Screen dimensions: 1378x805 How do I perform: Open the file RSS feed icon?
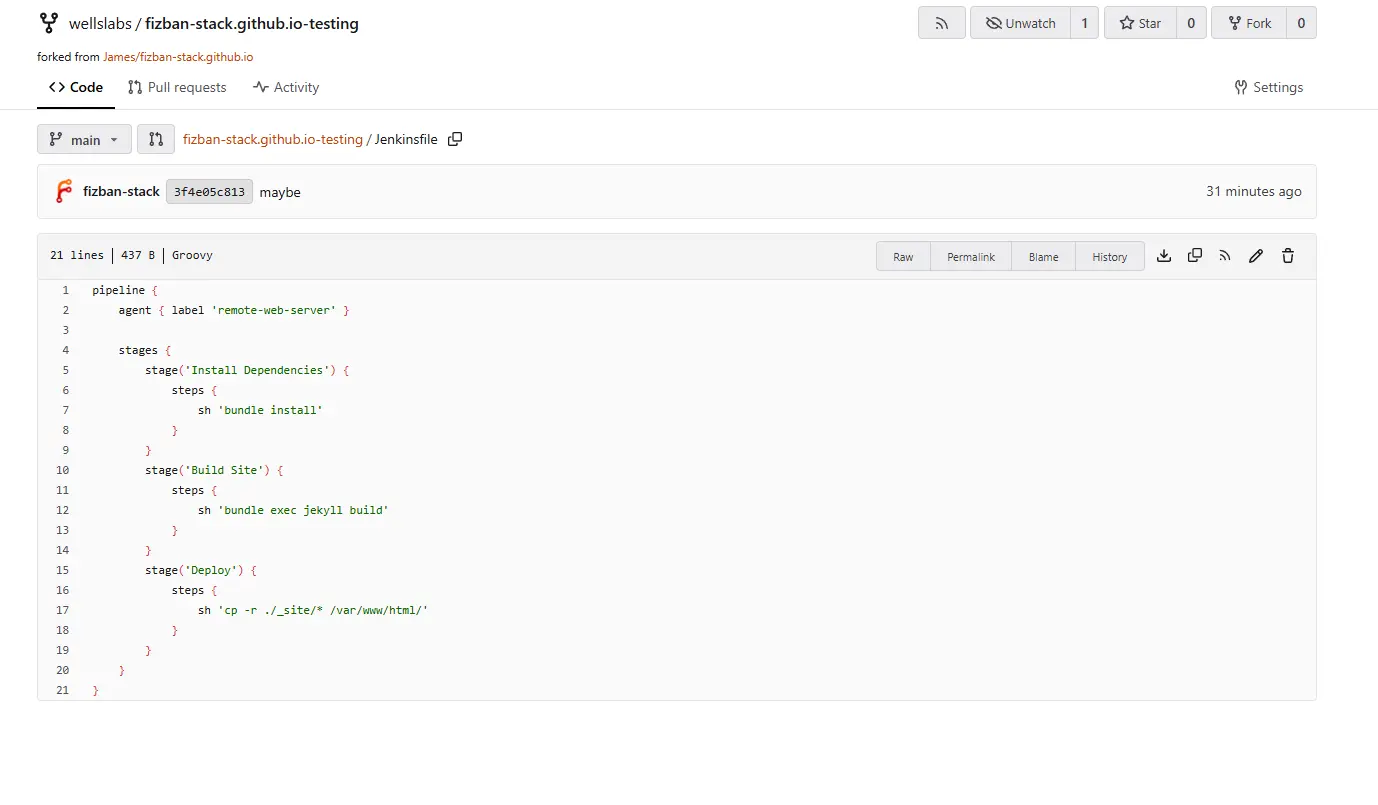(1225, 256)
